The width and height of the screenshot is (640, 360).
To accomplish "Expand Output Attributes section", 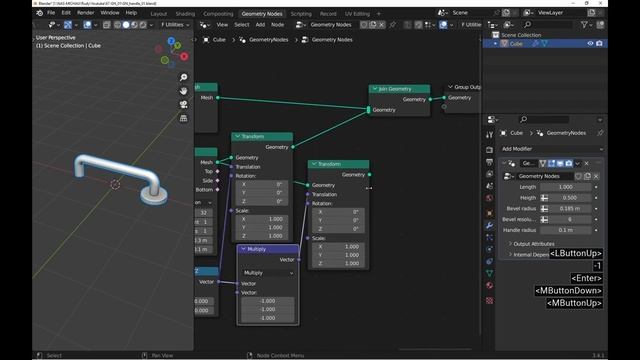I will 534,244.
